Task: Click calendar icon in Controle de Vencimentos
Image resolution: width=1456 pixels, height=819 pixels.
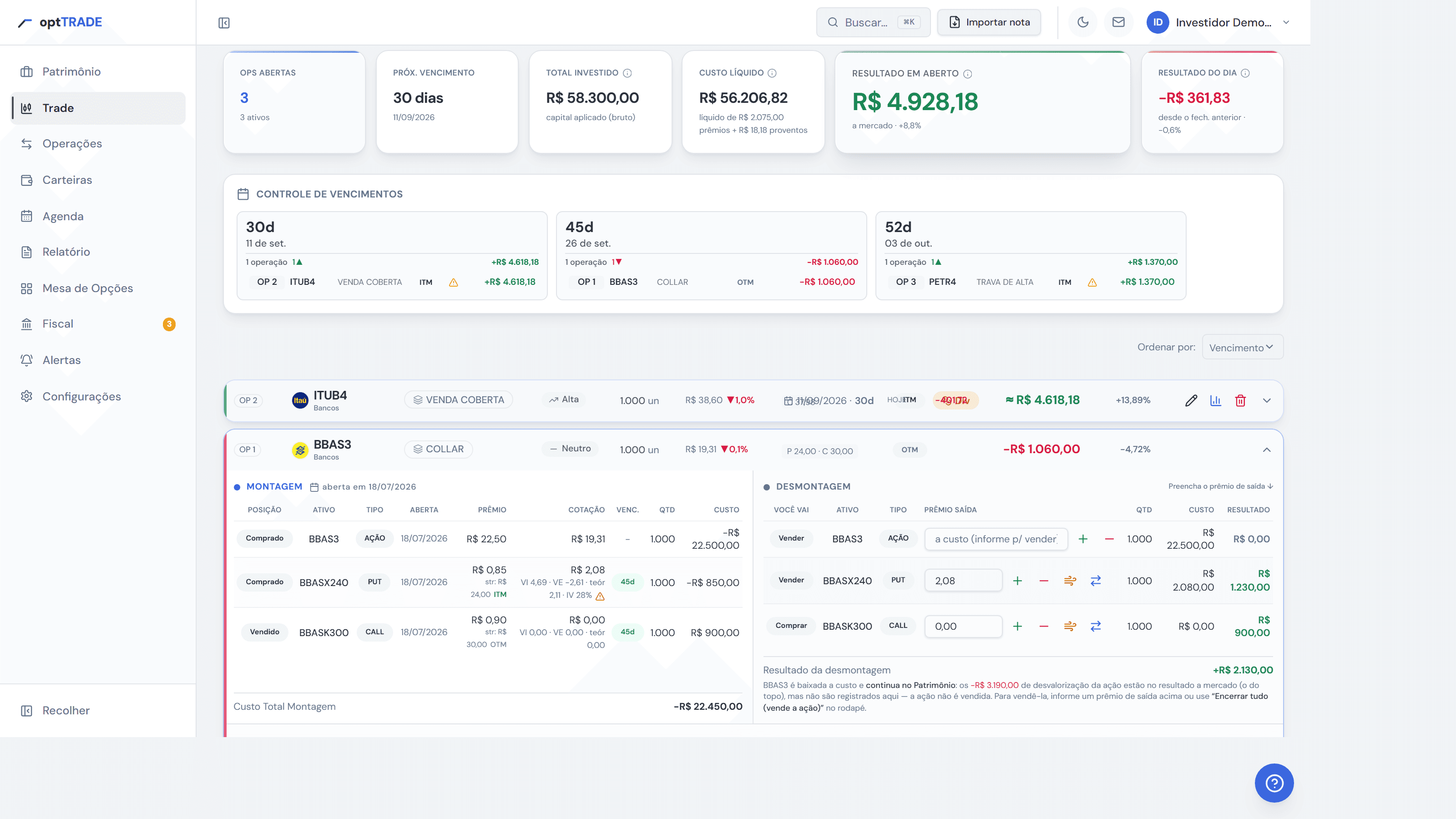Action: (243, 194)
